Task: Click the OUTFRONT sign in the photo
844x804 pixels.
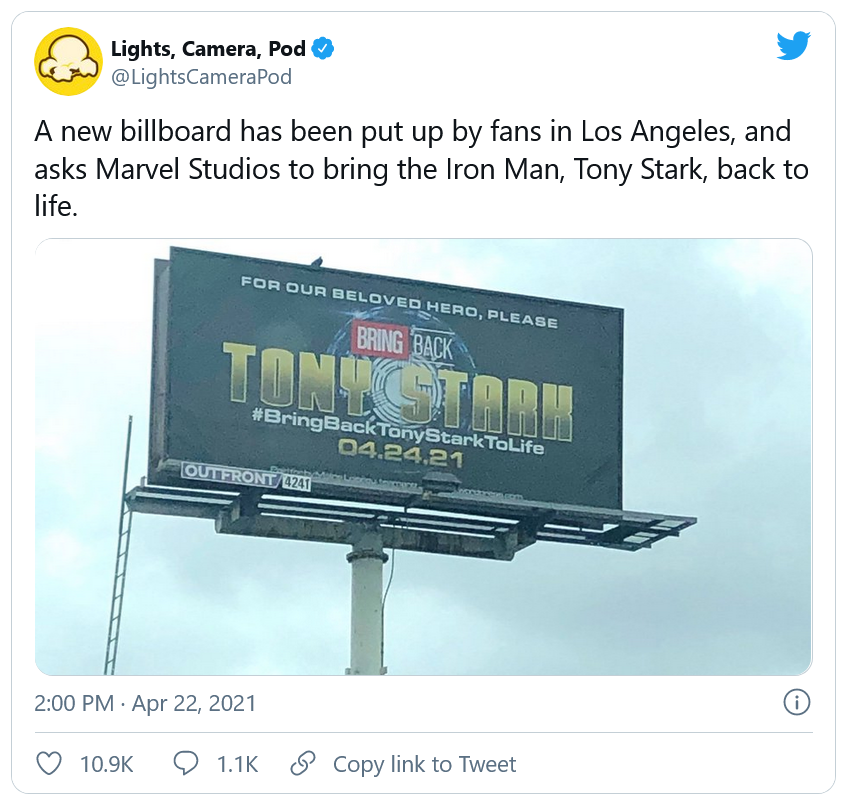Action: (x=228, y=476)
